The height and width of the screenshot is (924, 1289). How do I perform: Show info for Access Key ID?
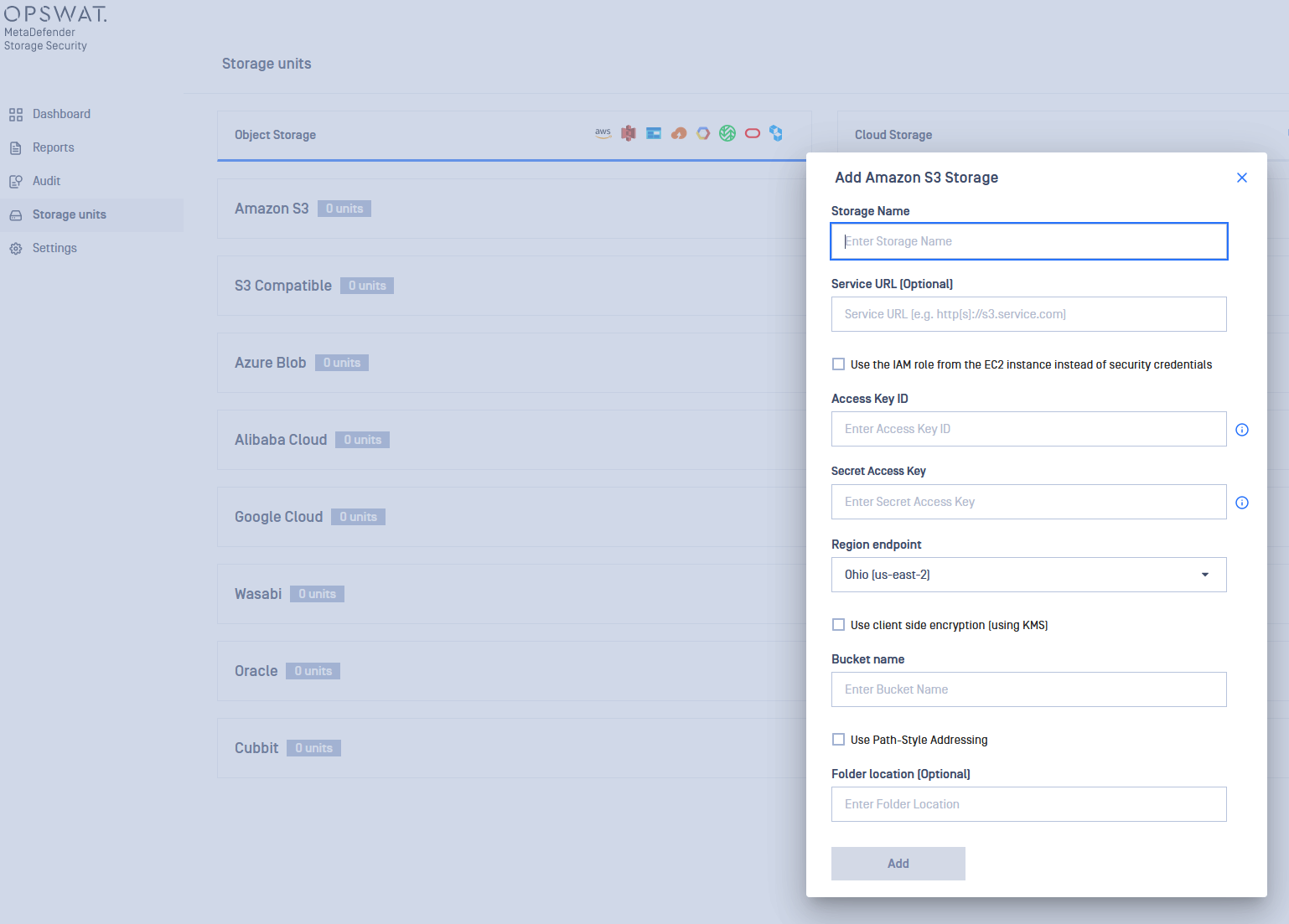[1242, 430]
